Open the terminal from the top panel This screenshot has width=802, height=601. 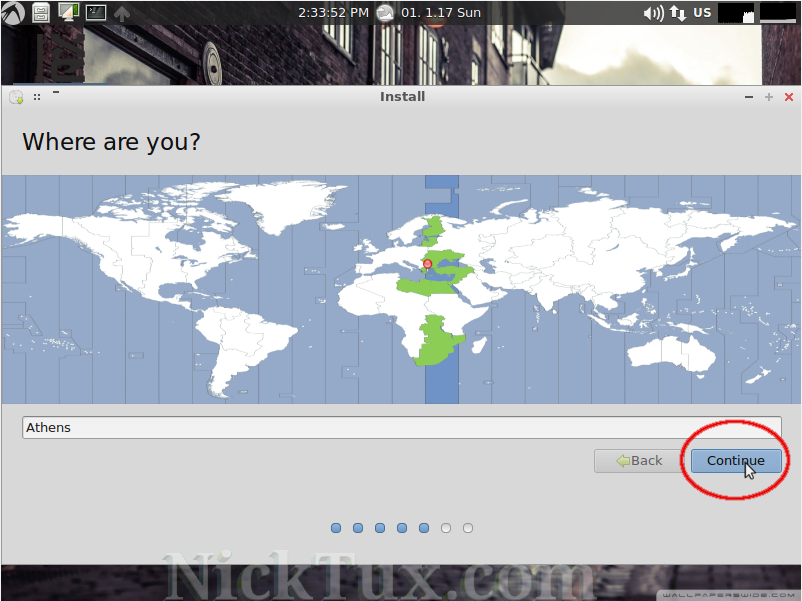click(95, 13)
